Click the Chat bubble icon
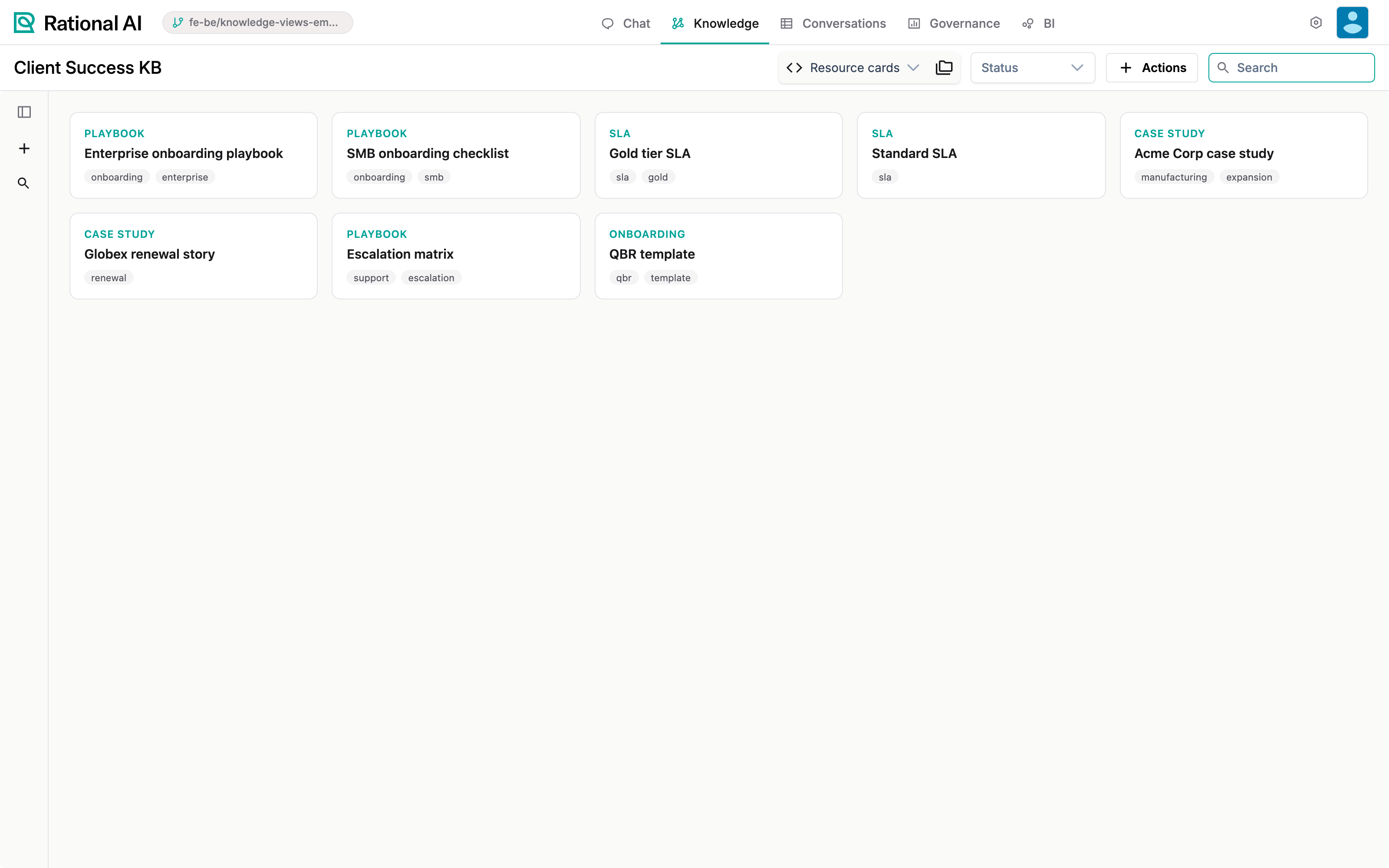This screenshot has height=868, width=1389. 607,23
